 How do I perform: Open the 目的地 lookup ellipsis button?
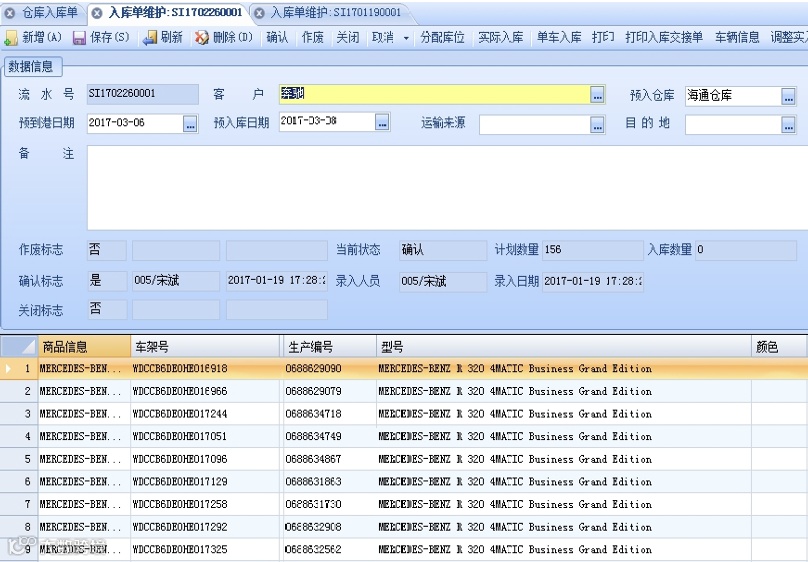pos(788,125)
